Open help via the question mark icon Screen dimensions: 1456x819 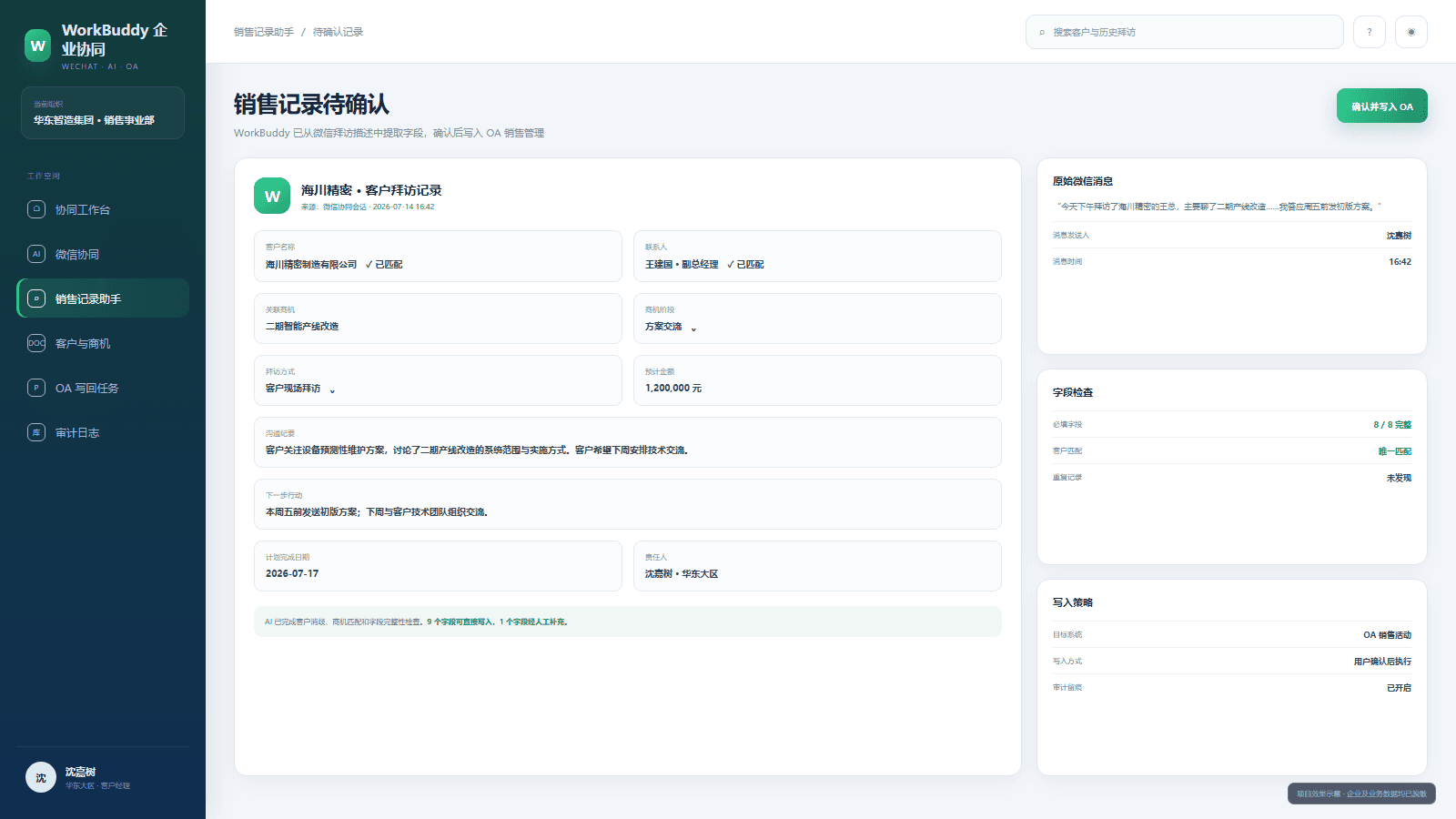click(x=1370, y=32)
